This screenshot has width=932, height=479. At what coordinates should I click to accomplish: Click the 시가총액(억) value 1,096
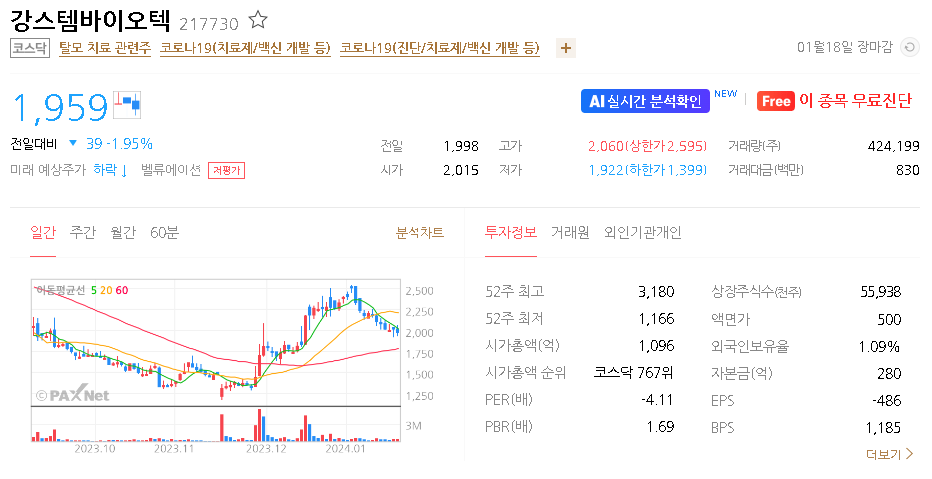point(656,346)
